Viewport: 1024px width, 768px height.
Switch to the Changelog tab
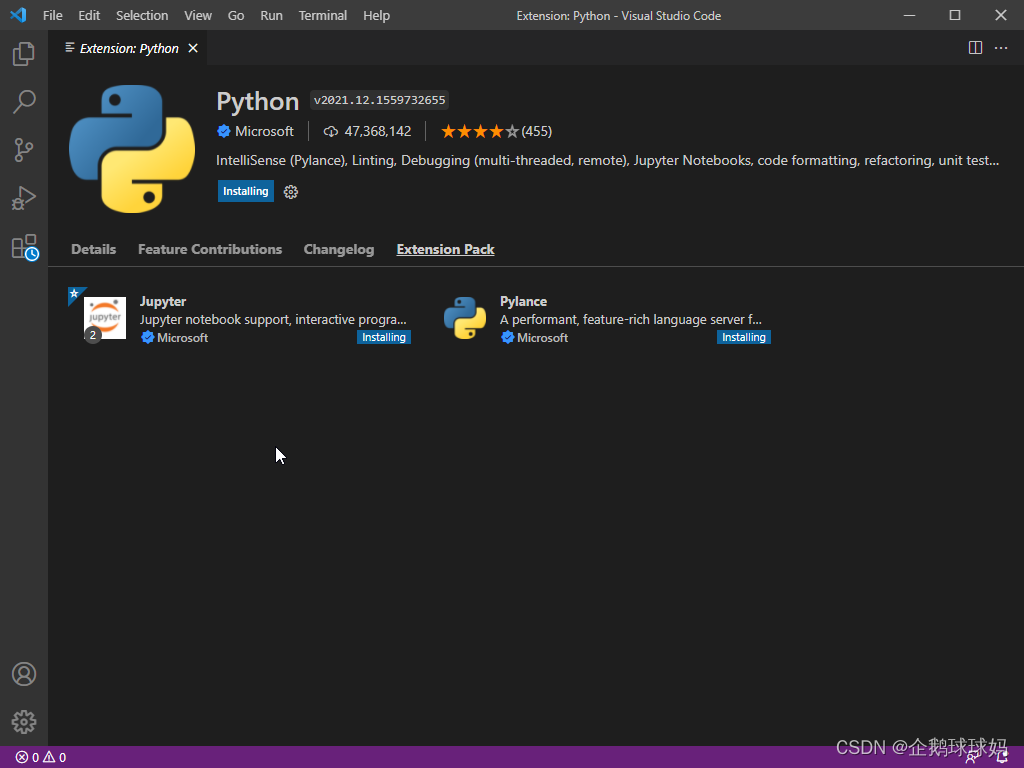coord(338,249)
